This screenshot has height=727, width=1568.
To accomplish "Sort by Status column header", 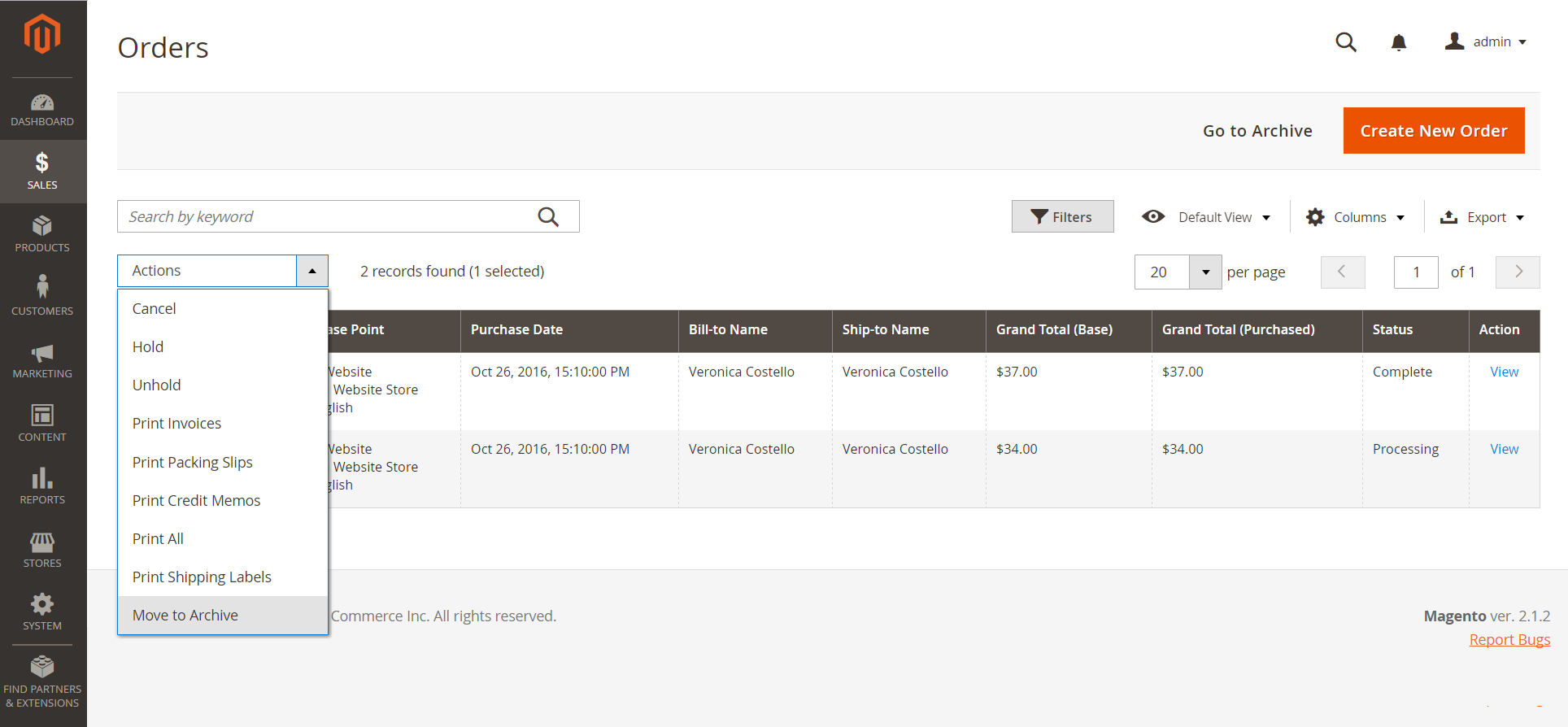I will (1416, 330).
